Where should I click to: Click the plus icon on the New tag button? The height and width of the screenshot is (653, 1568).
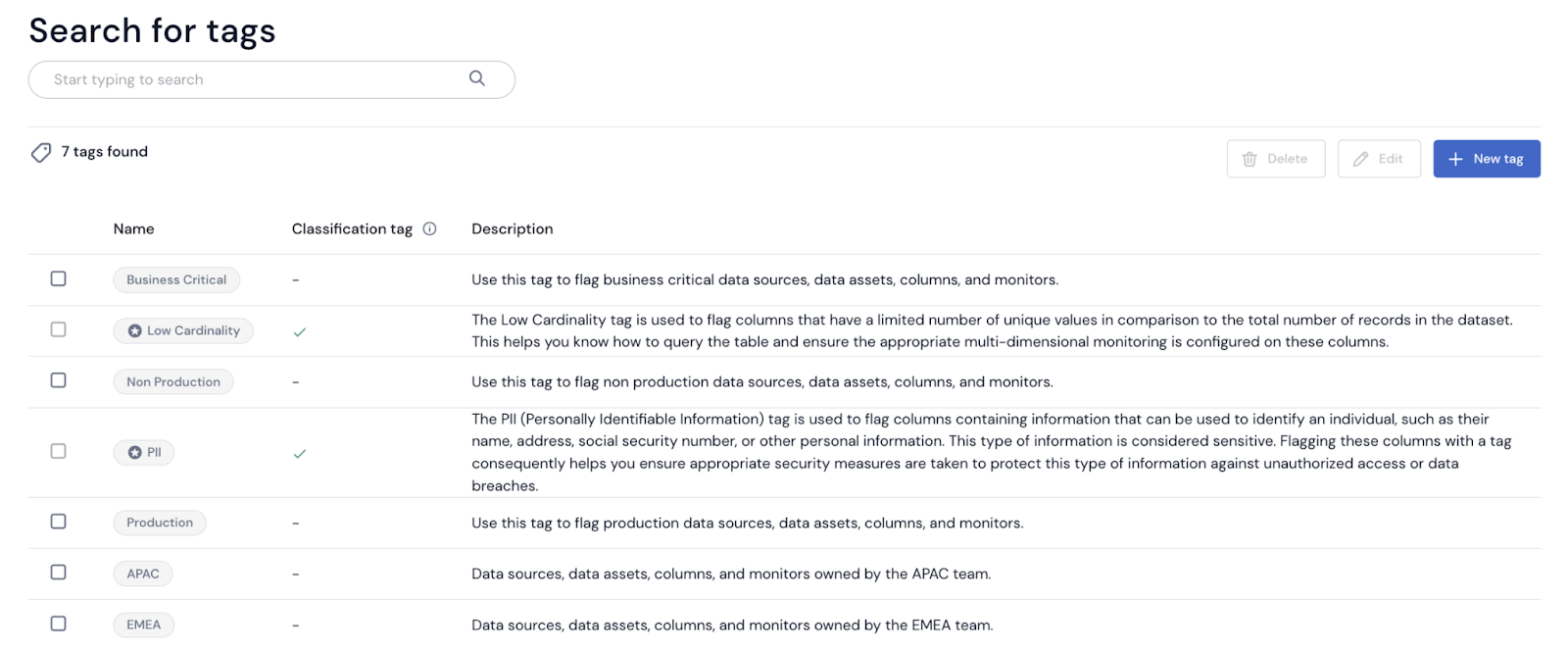[x=1456, y=158]
